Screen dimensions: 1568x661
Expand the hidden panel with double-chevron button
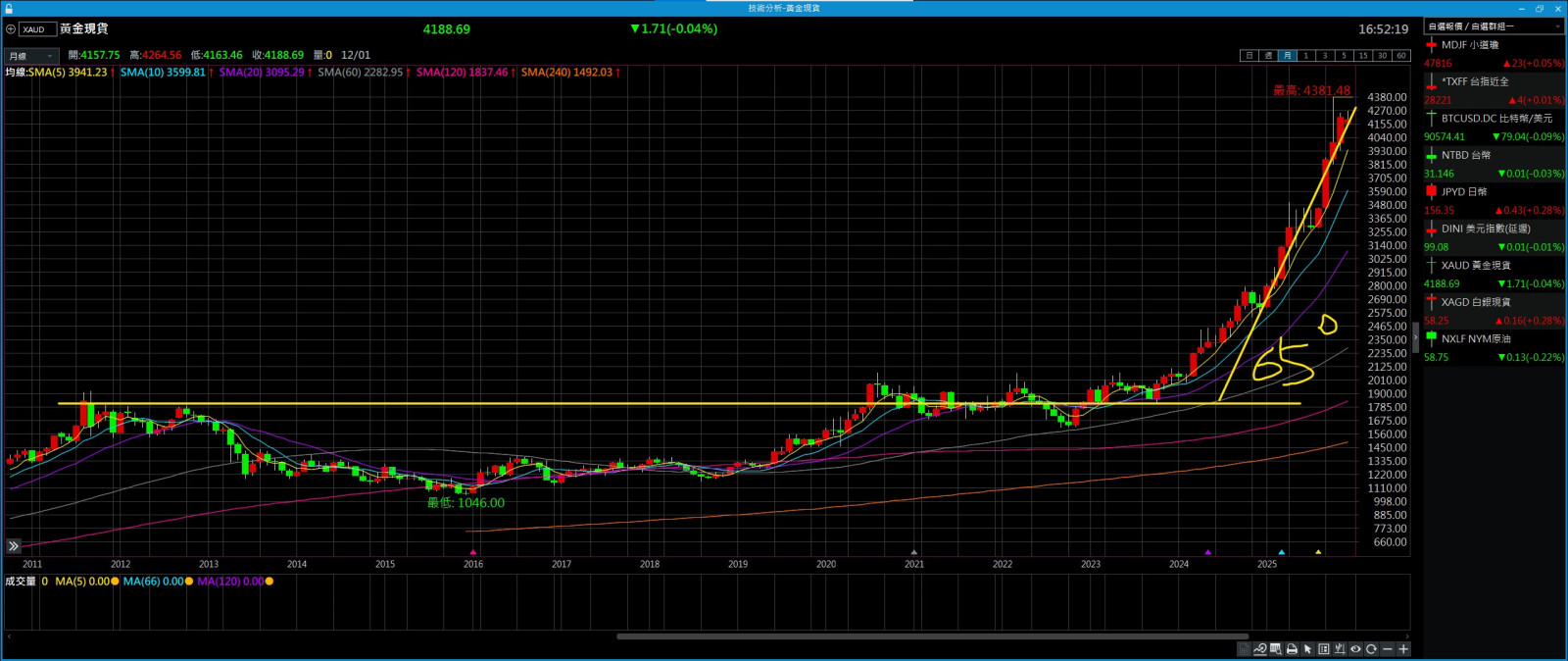click(13, 546)
